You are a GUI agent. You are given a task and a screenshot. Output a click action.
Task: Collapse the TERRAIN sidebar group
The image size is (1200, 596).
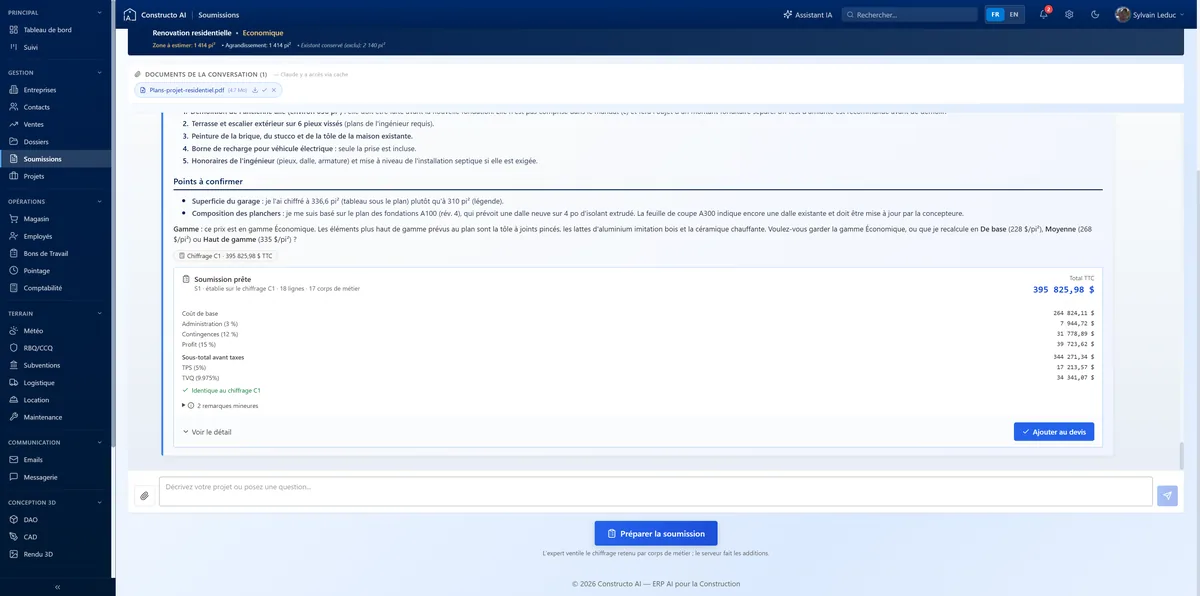click(x=99, y=313)
